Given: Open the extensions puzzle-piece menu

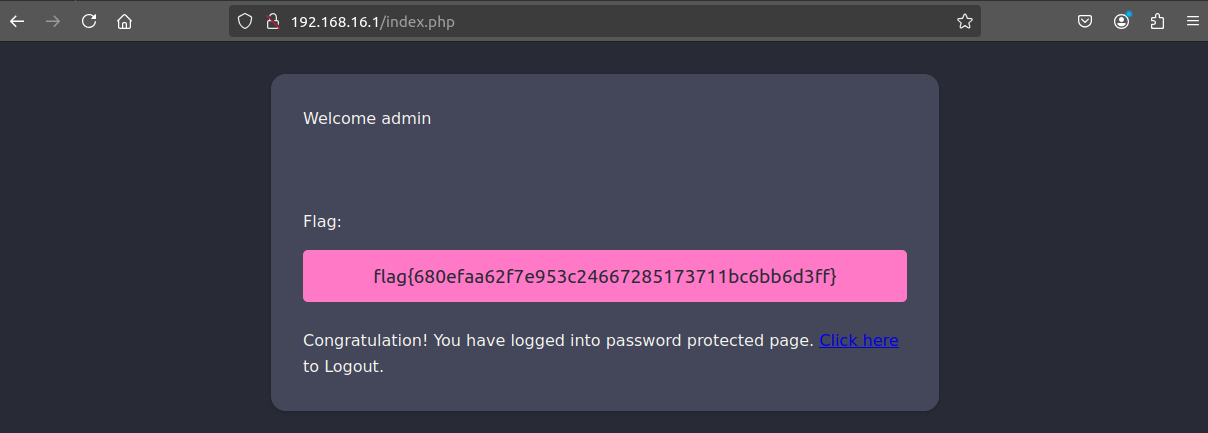Looking at the screenshot, I should (1157, 21).
